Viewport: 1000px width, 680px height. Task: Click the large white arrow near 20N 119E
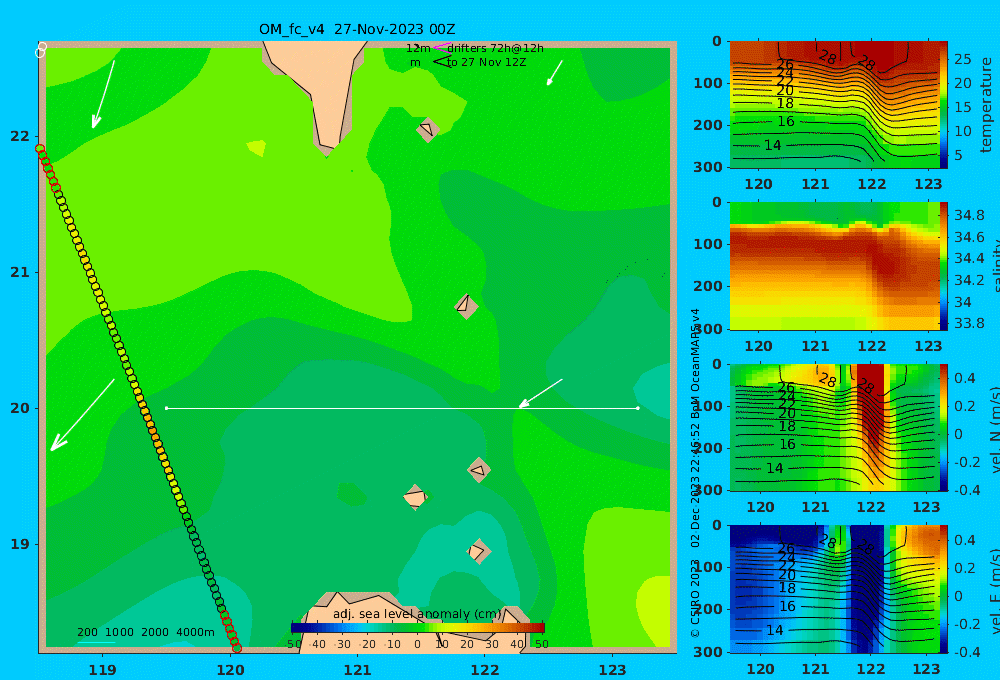[x=82, y=415]
